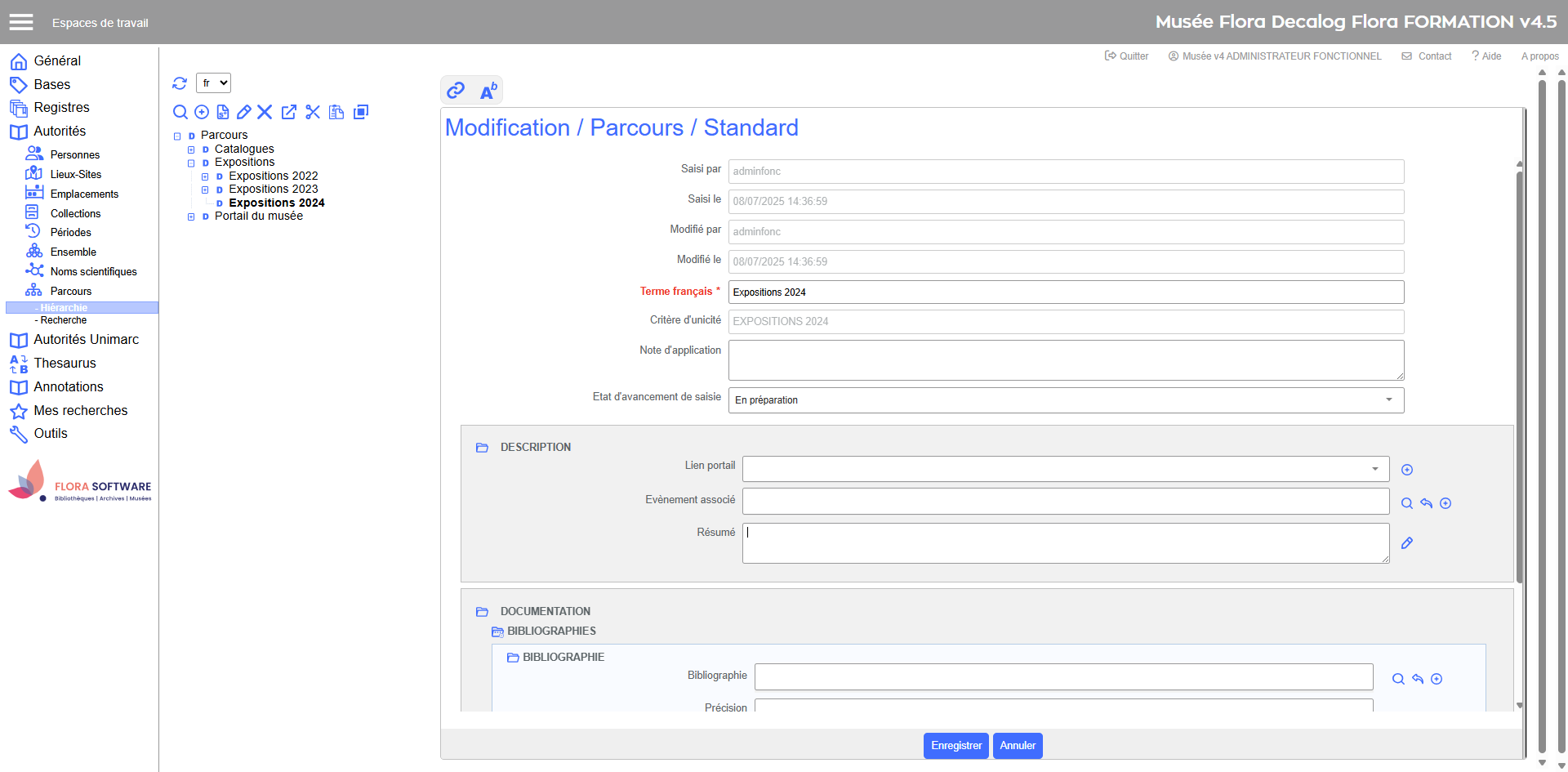Image resolution: width=1568 pixels, height=772 pixels.
Task: Click the refresh hierarchy icon
Action: coord(180,83)
